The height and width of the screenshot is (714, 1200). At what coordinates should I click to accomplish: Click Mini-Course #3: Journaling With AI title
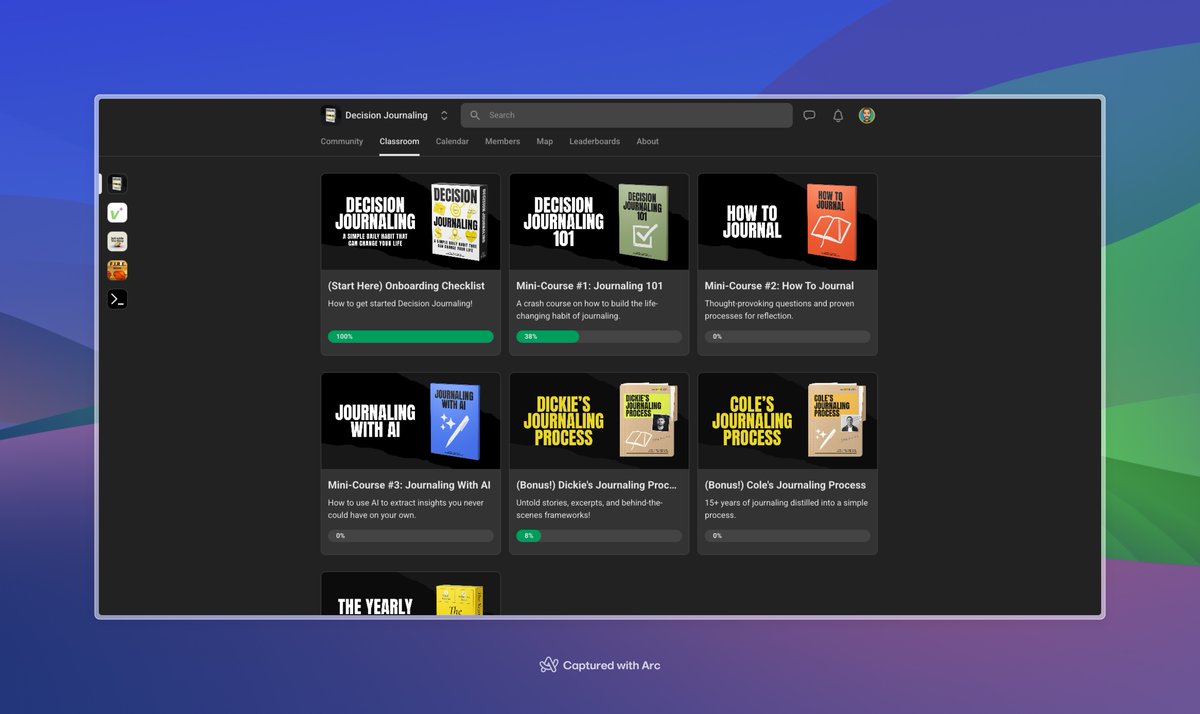[409, 485]
